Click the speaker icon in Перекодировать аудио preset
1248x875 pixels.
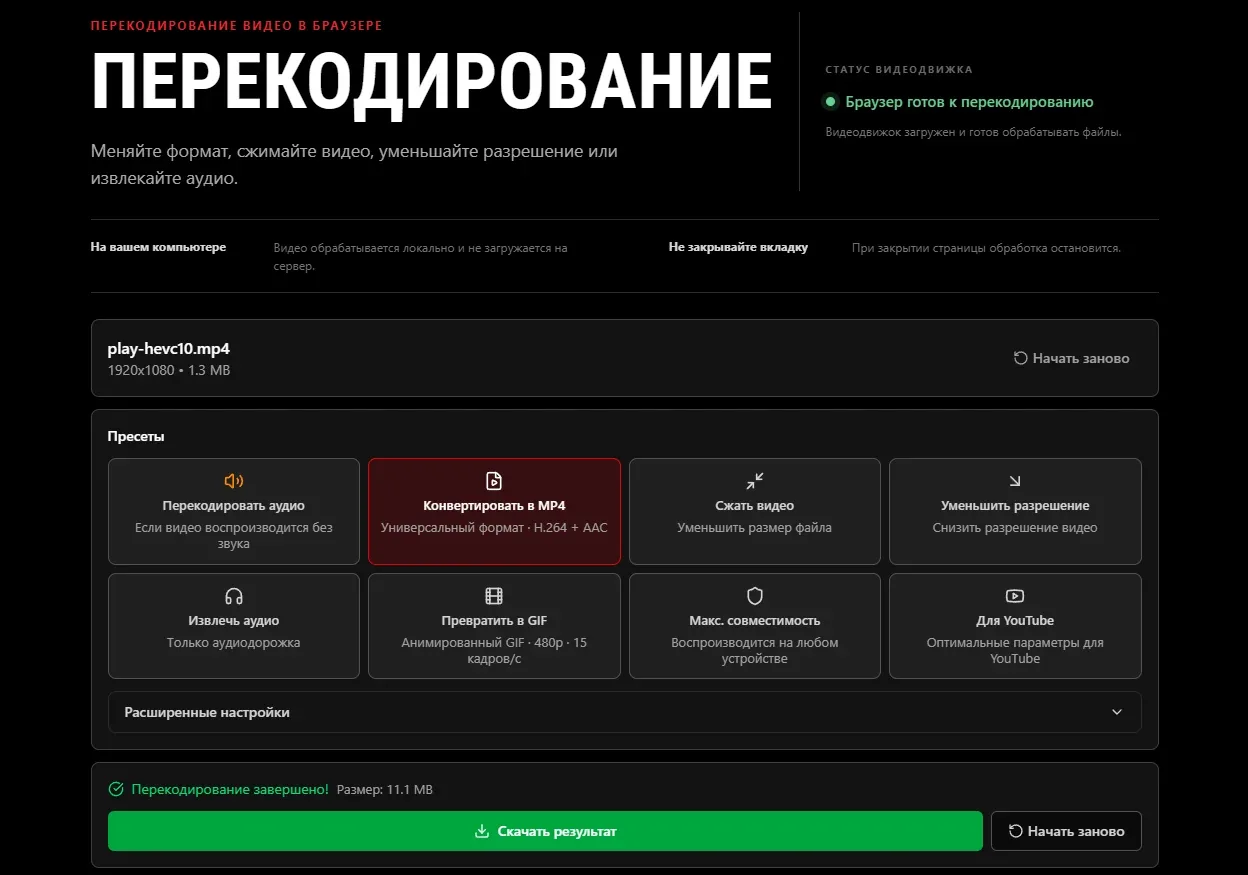coord(234,481)
